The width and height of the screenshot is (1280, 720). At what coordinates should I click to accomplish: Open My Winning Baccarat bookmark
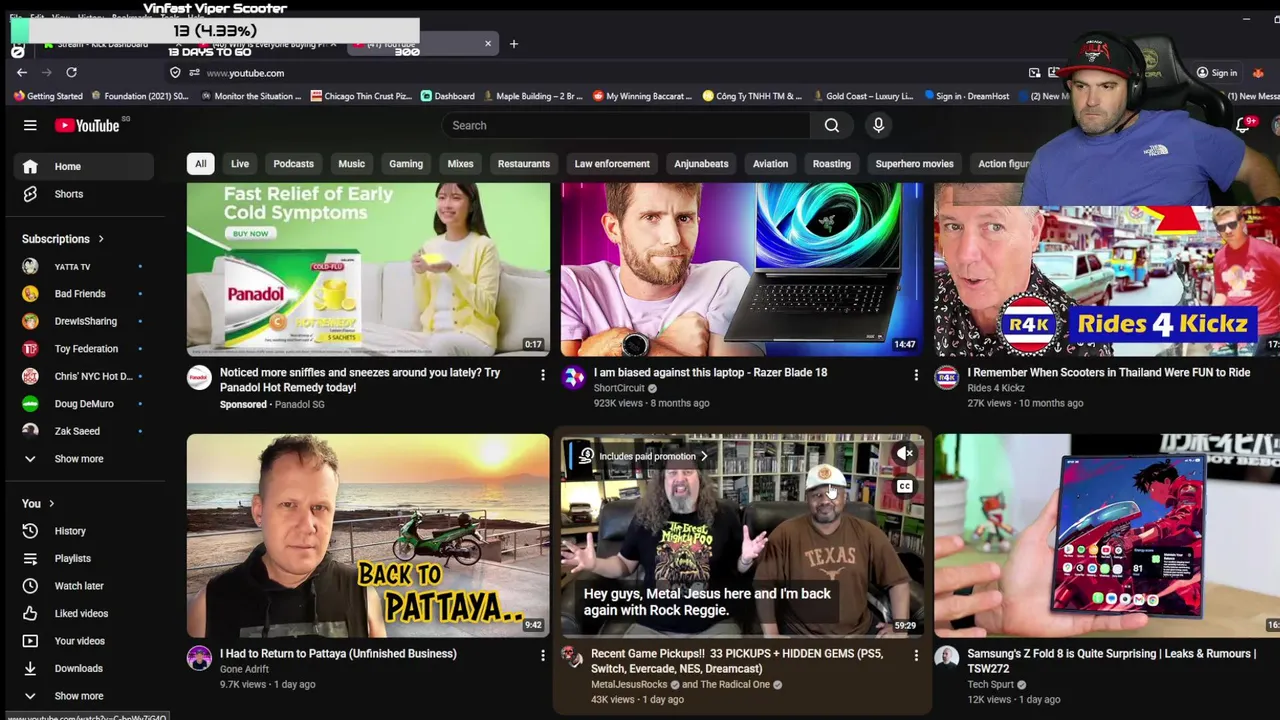pos(642,96)
